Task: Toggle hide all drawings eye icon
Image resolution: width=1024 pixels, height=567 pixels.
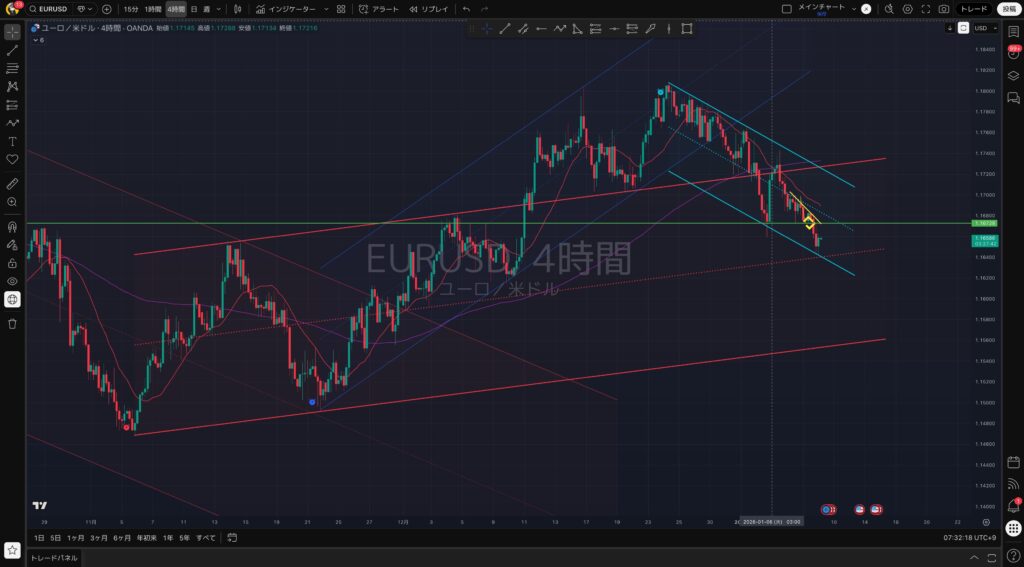Action: click(12, 282)
